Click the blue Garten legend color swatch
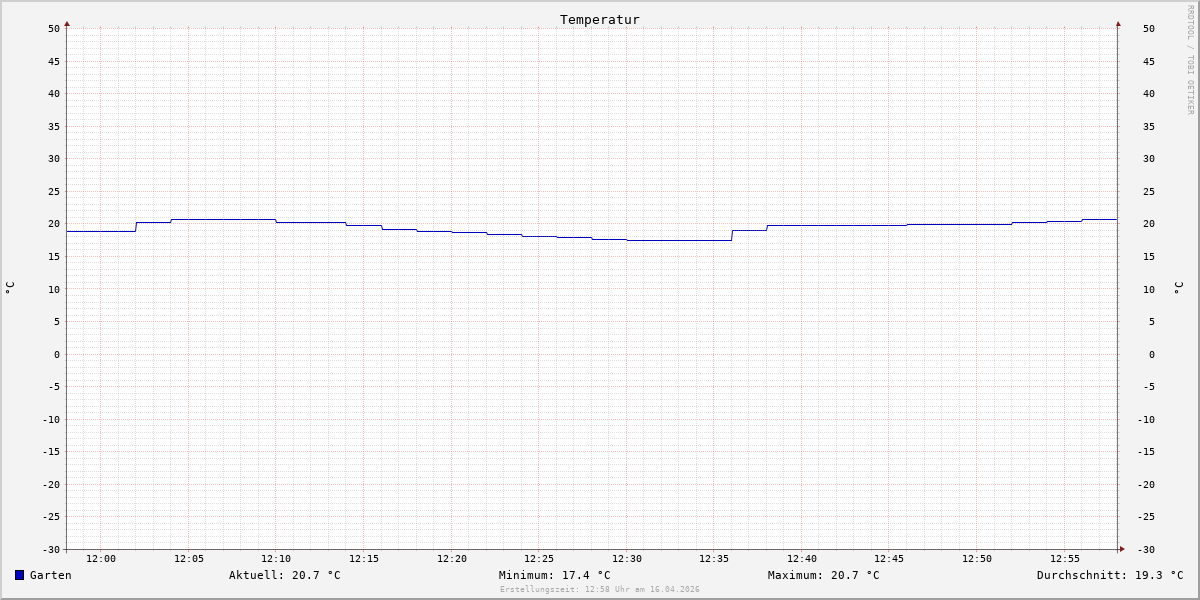The height and width of the screenshot is (600, 1200). (19, 575)
